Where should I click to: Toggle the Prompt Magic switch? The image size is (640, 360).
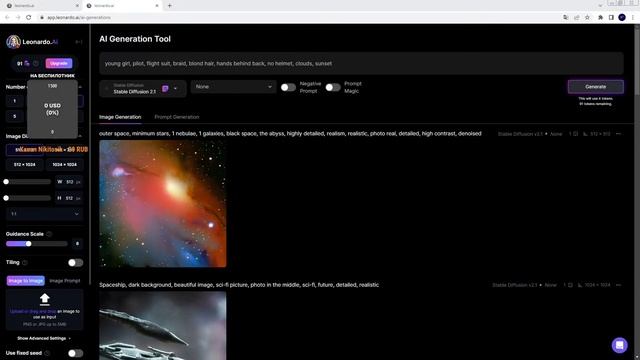(x=333, y=87)
